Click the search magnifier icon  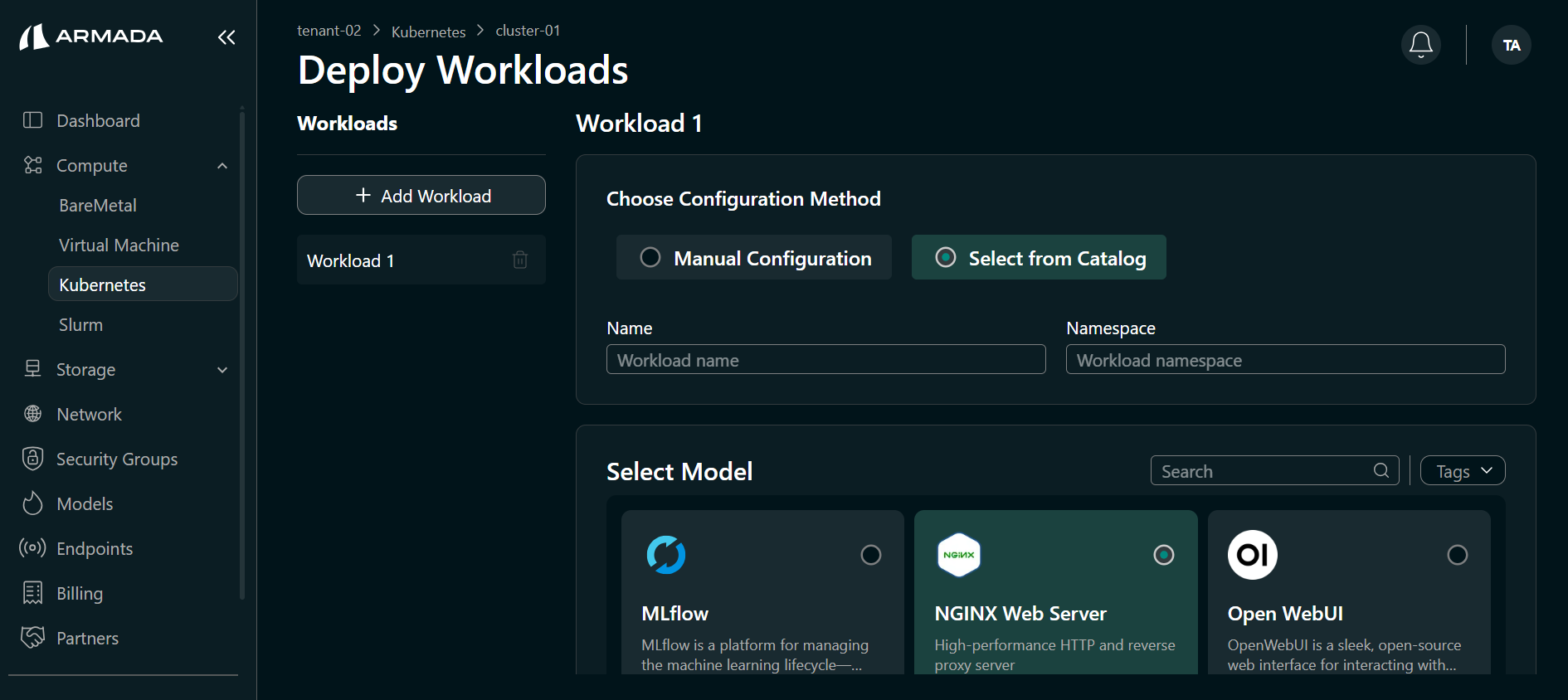click(1381, 470)
